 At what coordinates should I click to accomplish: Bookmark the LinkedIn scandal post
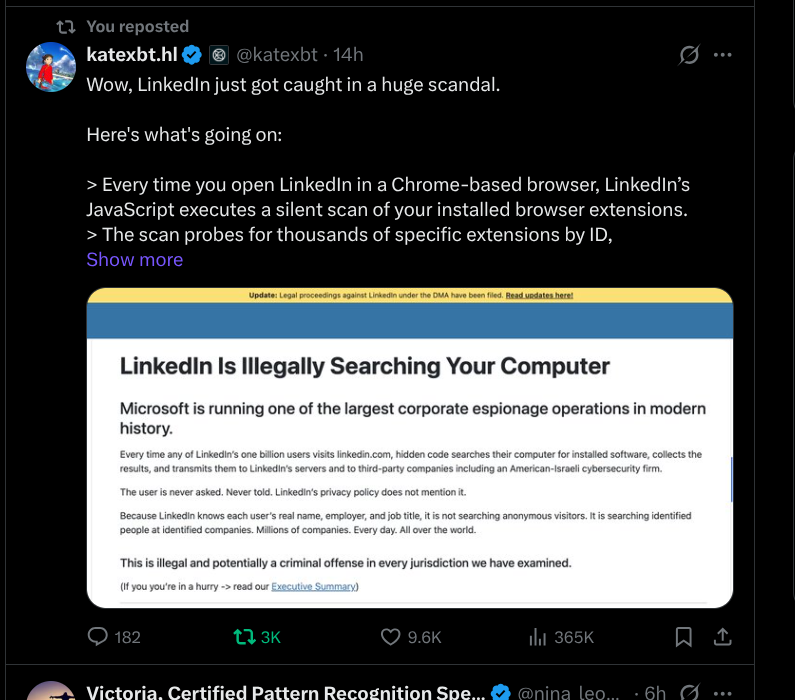click(x=684, y=637)
